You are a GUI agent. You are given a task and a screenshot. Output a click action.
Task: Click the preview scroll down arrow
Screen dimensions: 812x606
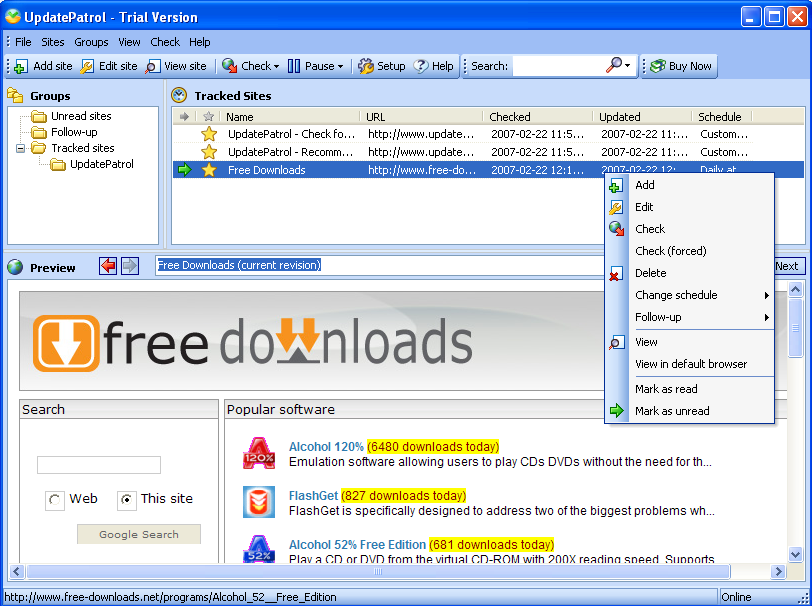pyautogui.click(x=795, y=554)
